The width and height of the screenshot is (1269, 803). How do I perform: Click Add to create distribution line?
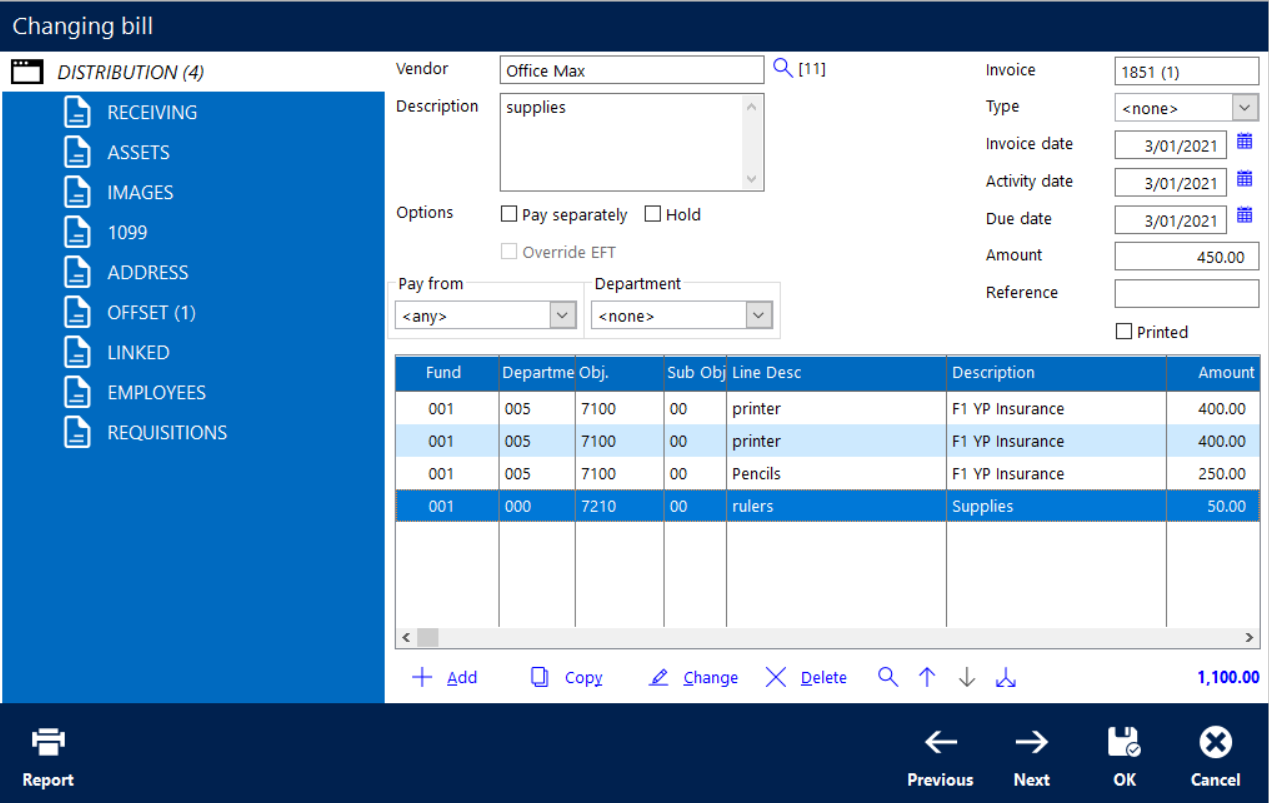[x=445, y=678]
